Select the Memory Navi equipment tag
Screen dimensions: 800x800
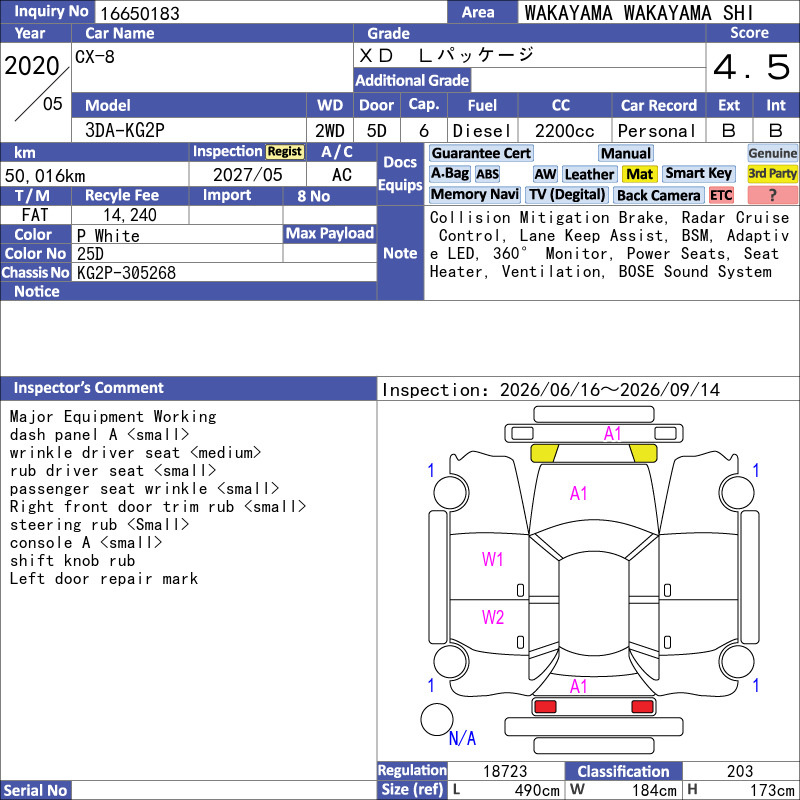coord(474,194)
